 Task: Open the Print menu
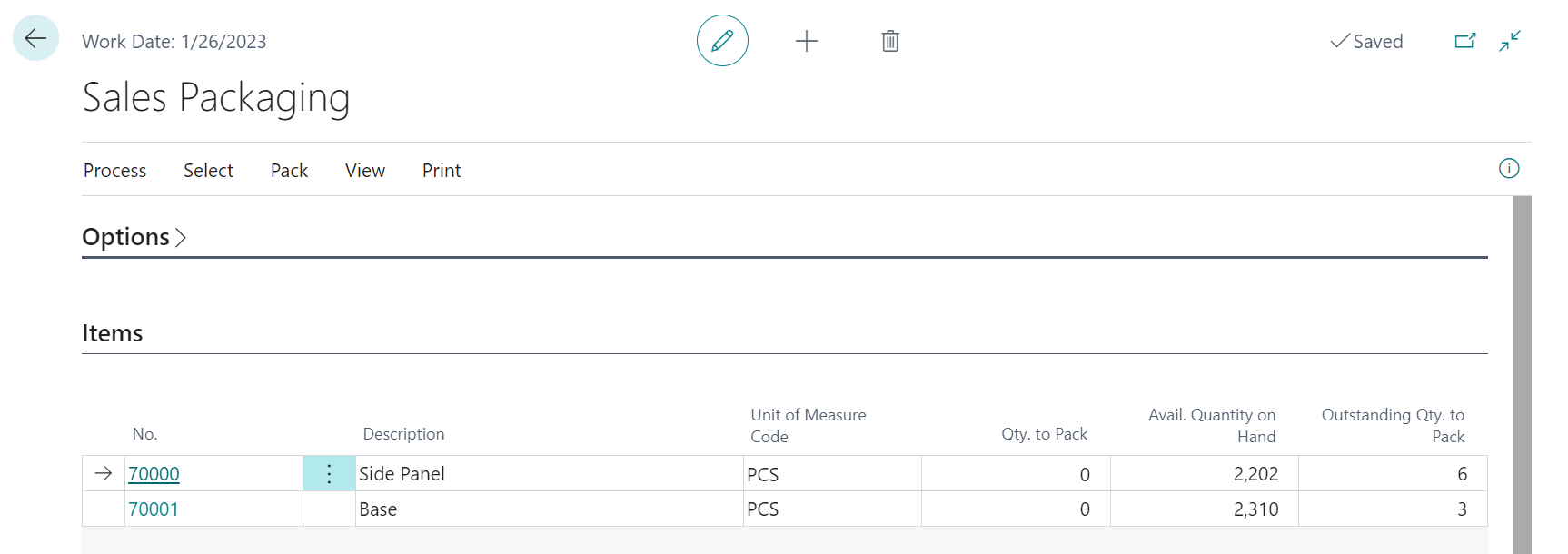(x=442, y=171)
